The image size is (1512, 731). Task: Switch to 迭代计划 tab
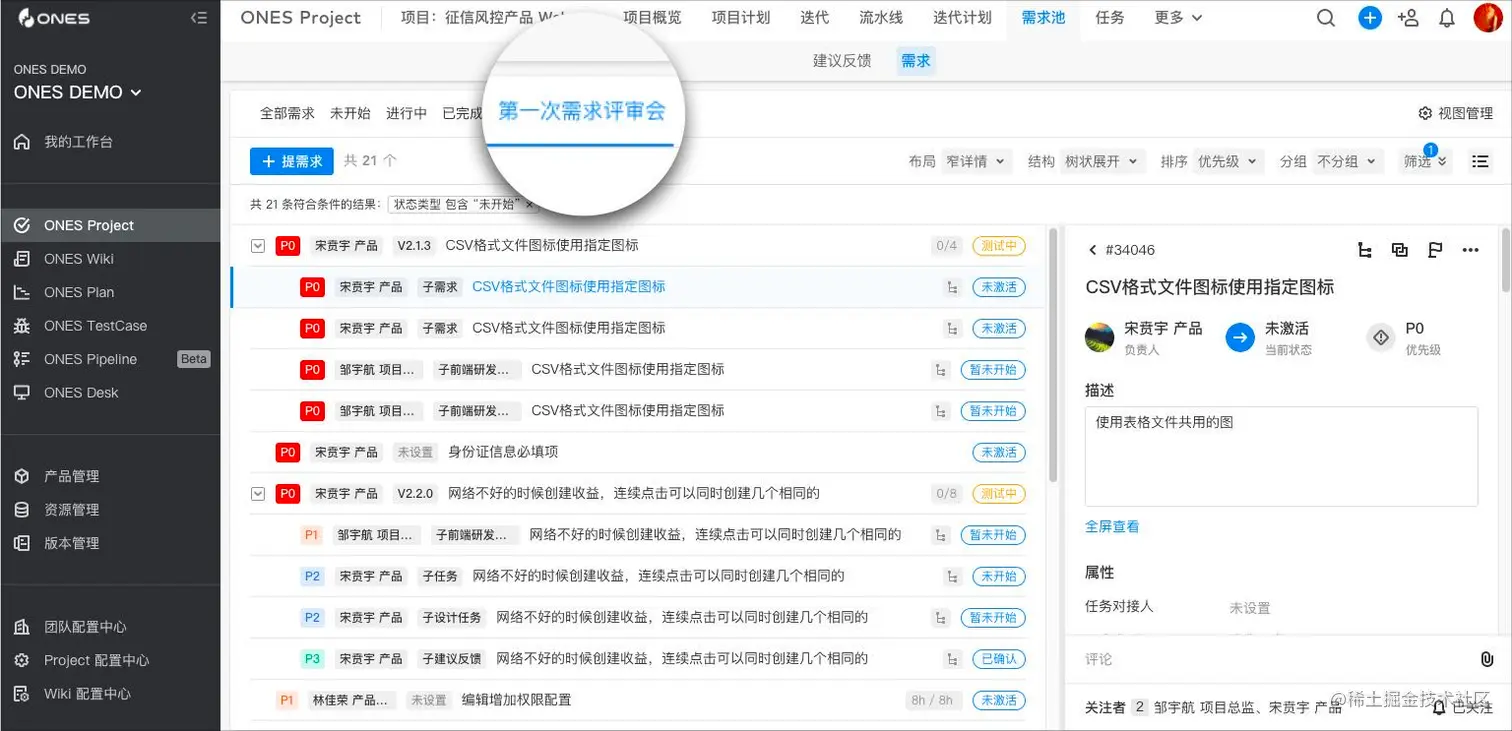[x=962, y=18]
